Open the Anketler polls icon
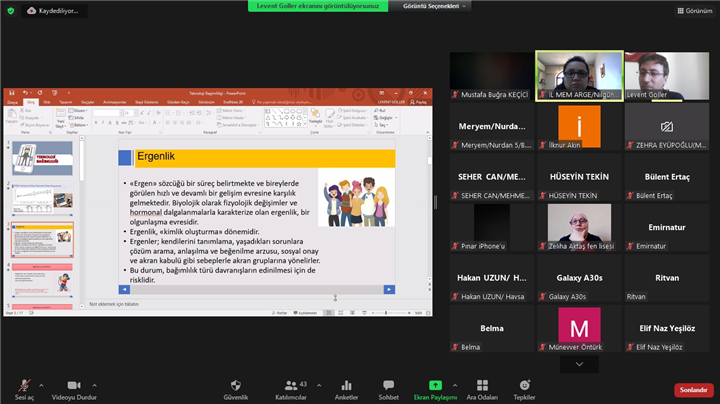The width and height of the screenshot is (720, 404). pos(346,388)
